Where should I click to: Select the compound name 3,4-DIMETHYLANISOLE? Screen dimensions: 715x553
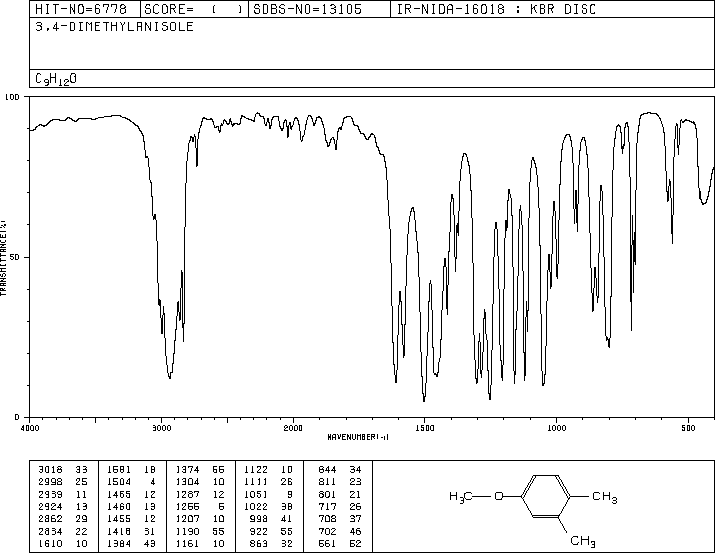[114, 27]
